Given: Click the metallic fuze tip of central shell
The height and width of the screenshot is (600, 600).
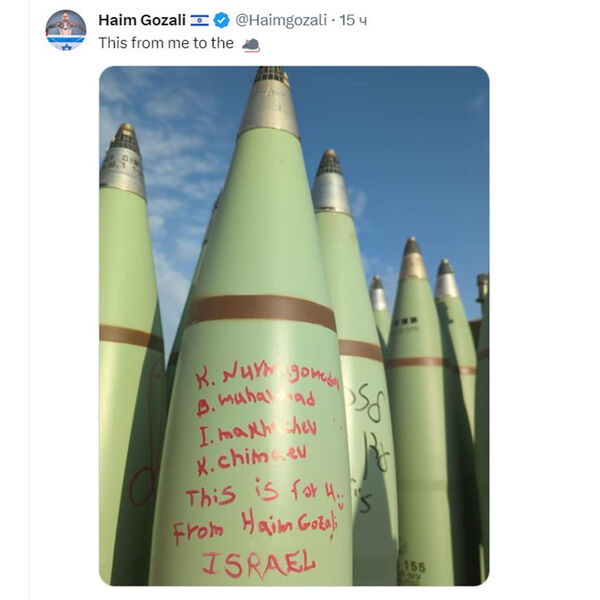Looking at the screenshot, I should tap(269, 101).
